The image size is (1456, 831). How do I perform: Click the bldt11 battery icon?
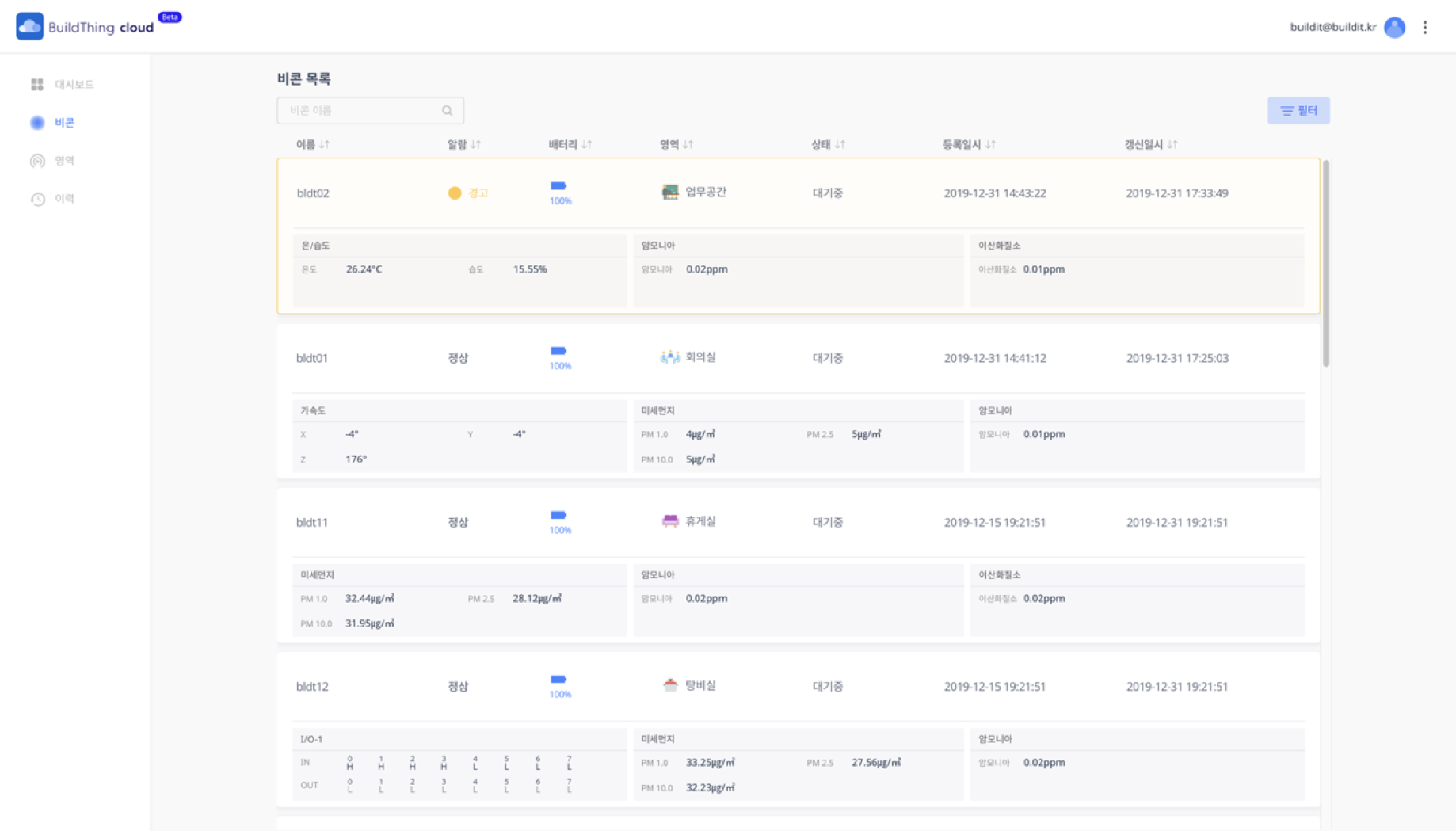click(558, 515)
